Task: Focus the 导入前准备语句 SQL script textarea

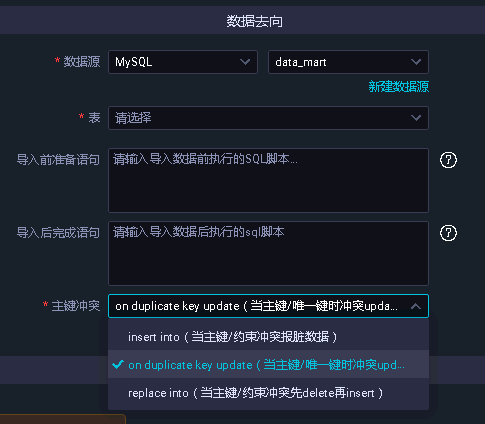Action: click(268, 180)
